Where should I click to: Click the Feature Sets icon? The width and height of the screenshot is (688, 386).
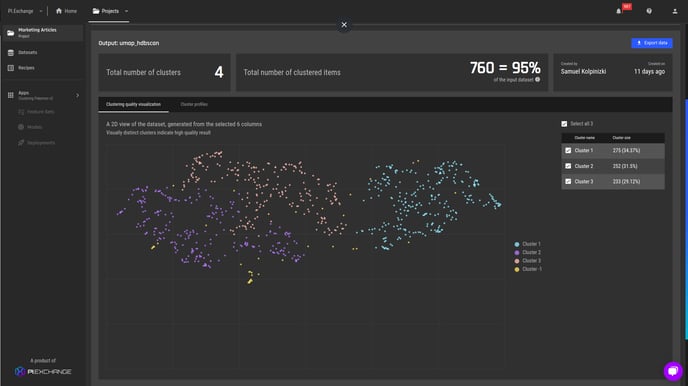coord(21,112)
